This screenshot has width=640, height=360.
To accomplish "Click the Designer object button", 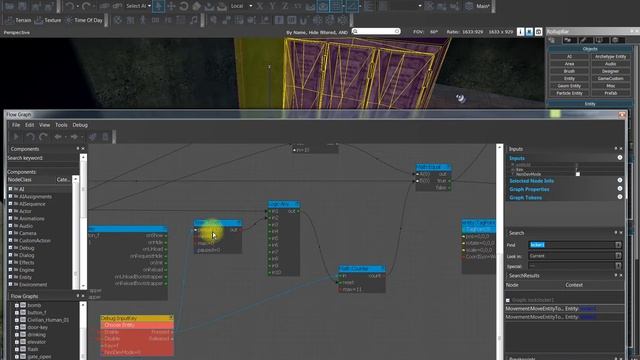I will point(610,71).
